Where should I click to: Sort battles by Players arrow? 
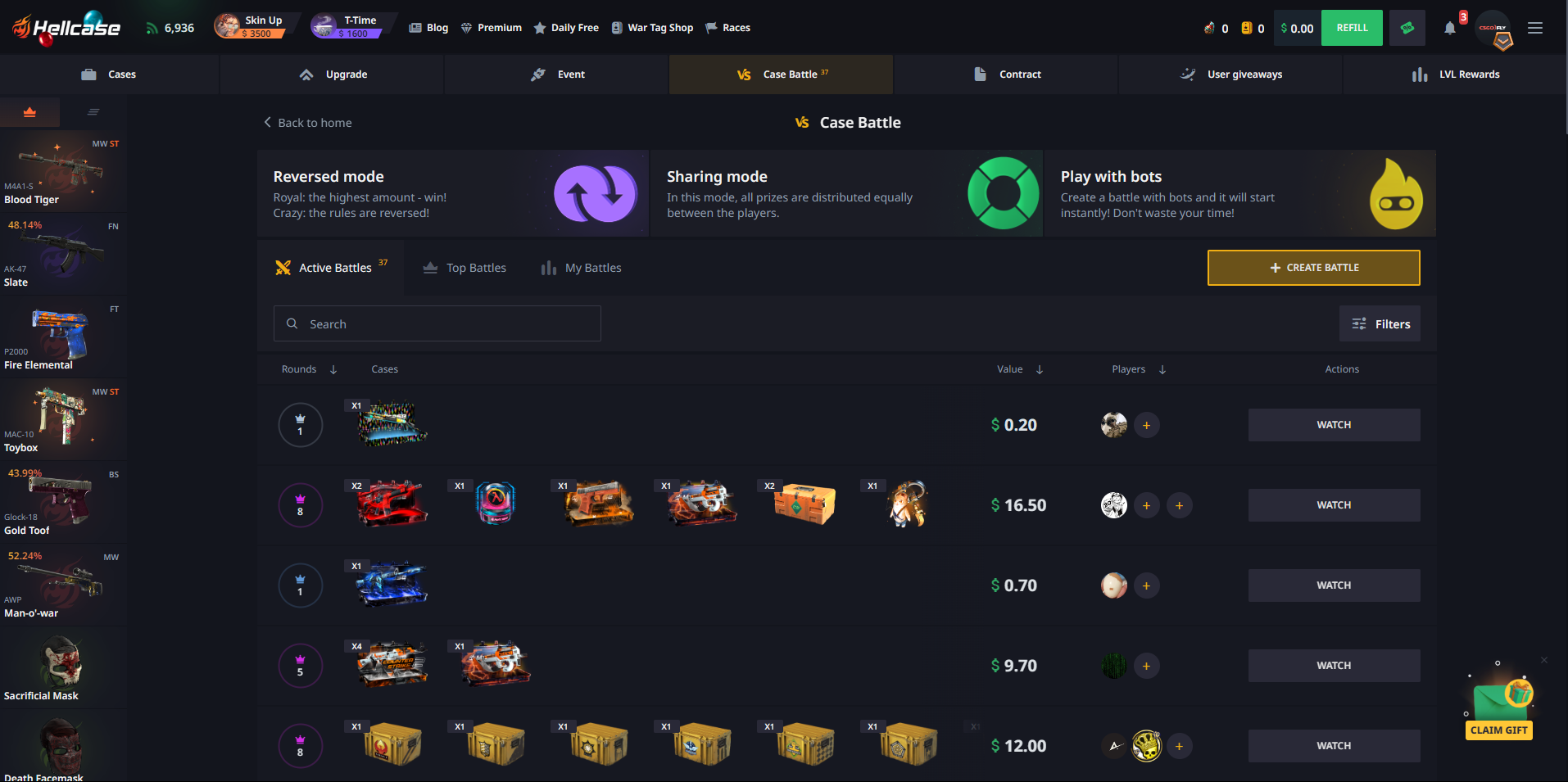click(x=1162, y=369)
